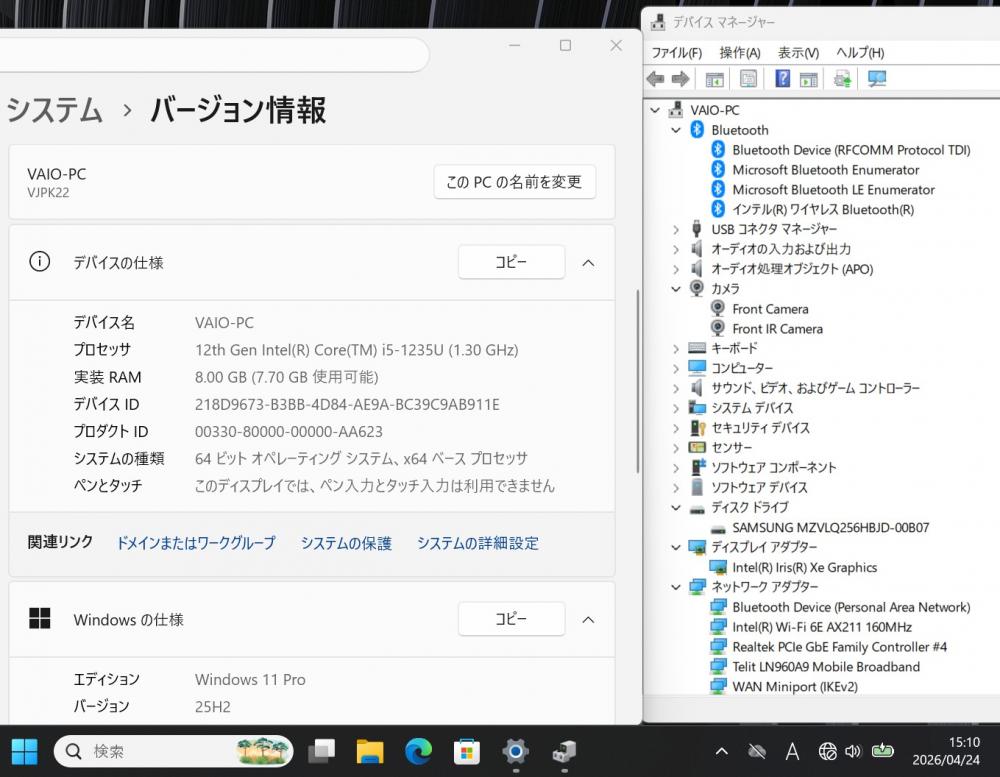1000x777 pixels.
Task: Expand the キーボード device category
Action: click(677, 348)
